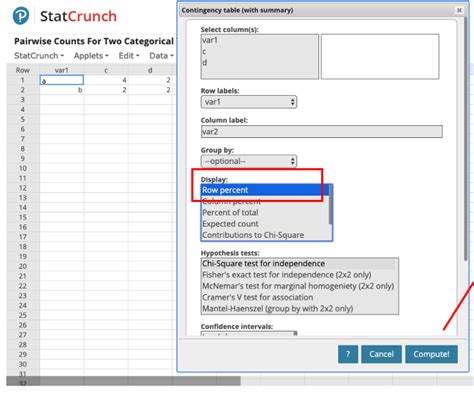Click the Cancel button
The image size is (474, 399).
(381, 354)
